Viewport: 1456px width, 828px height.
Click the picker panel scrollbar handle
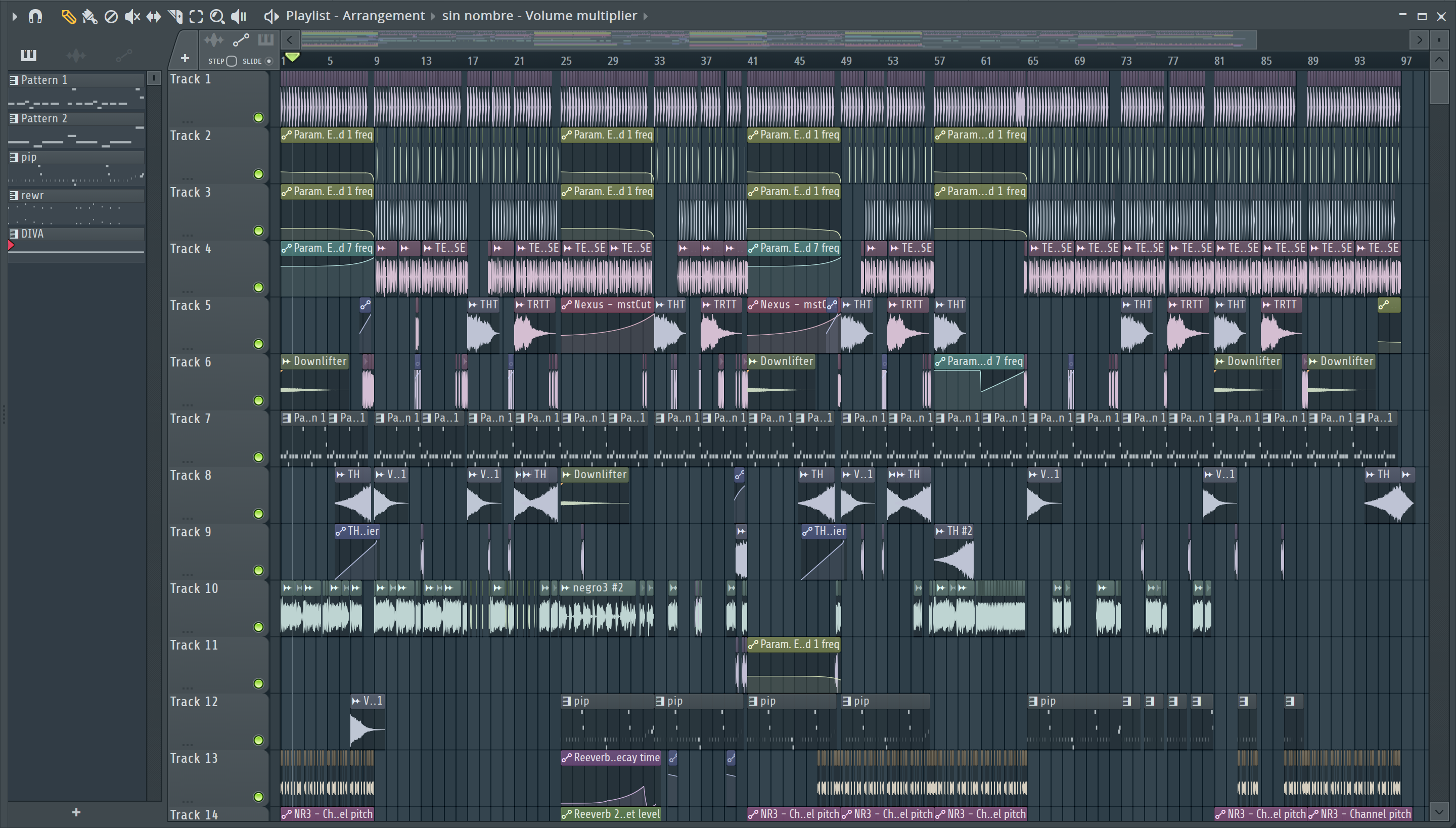154,78
